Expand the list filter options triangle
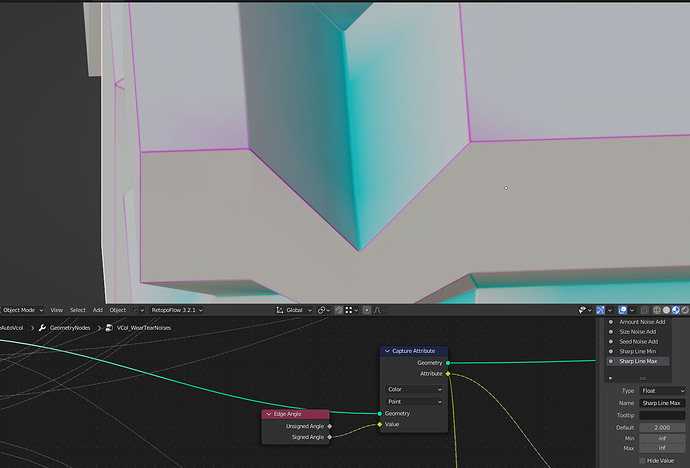690x468 pixels. click(x=610, y=378)
